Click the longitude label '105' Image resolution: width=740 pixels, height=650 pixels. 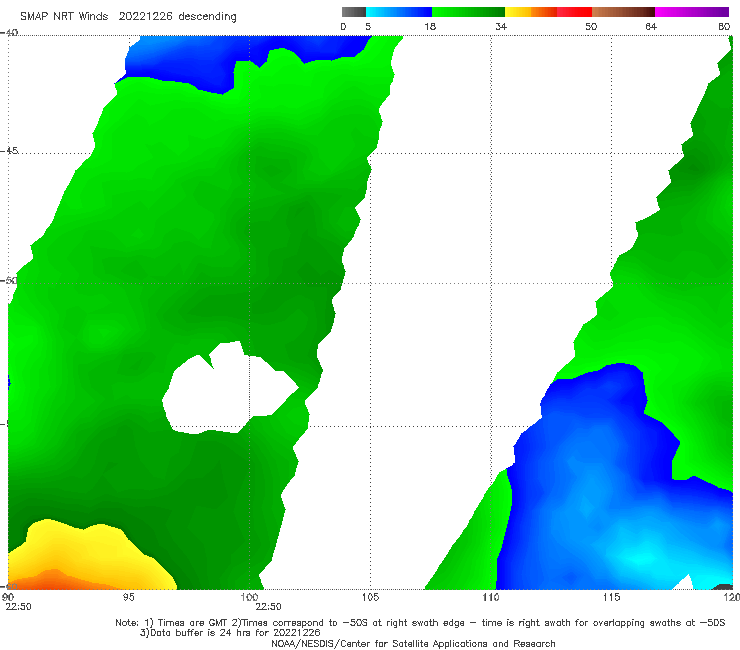point(370,597)
